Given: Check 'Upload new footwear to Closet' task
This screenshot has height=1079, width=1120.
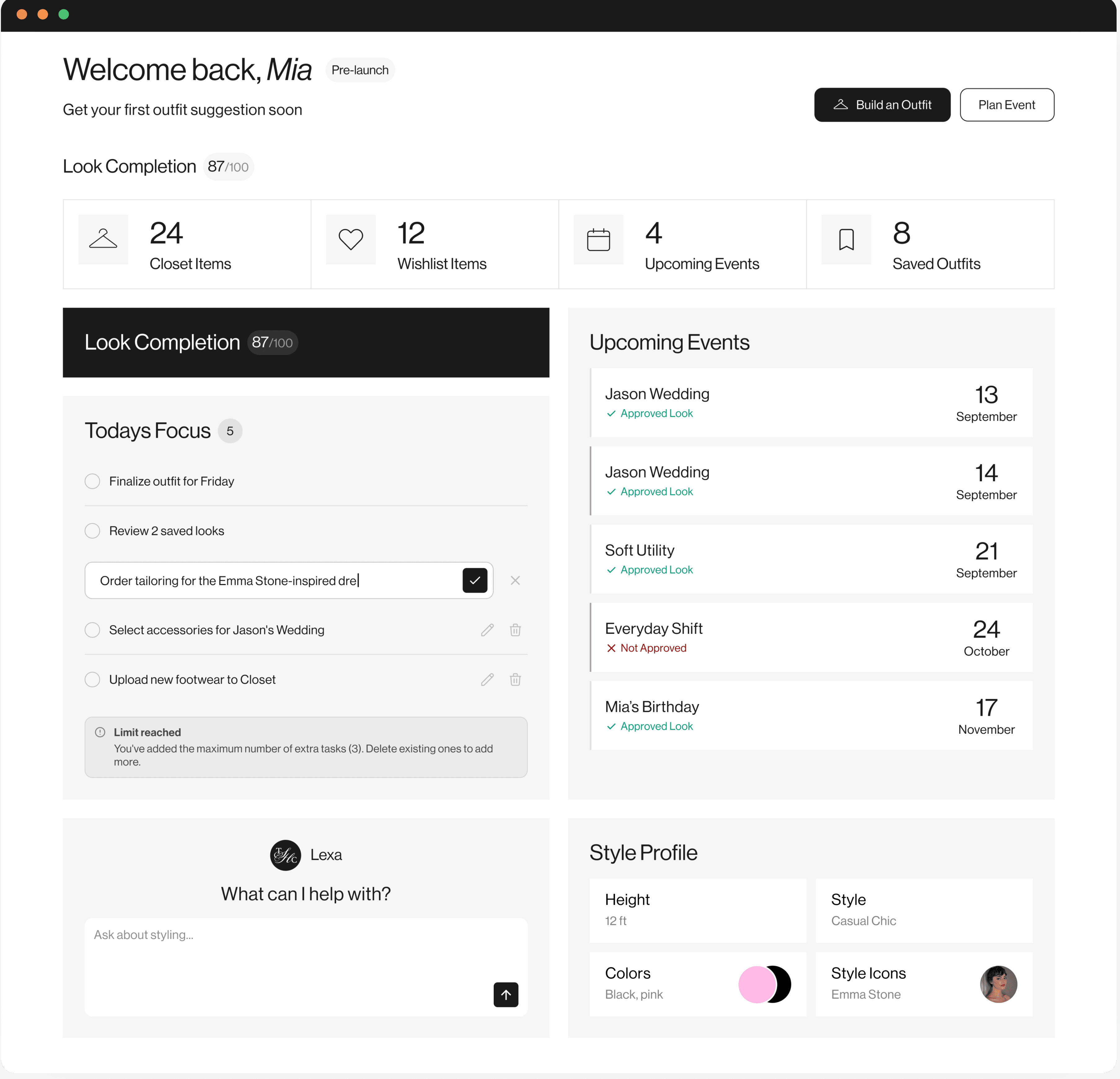Looking at the screenshot, I should pyautogui.click(x=92, y=679).
